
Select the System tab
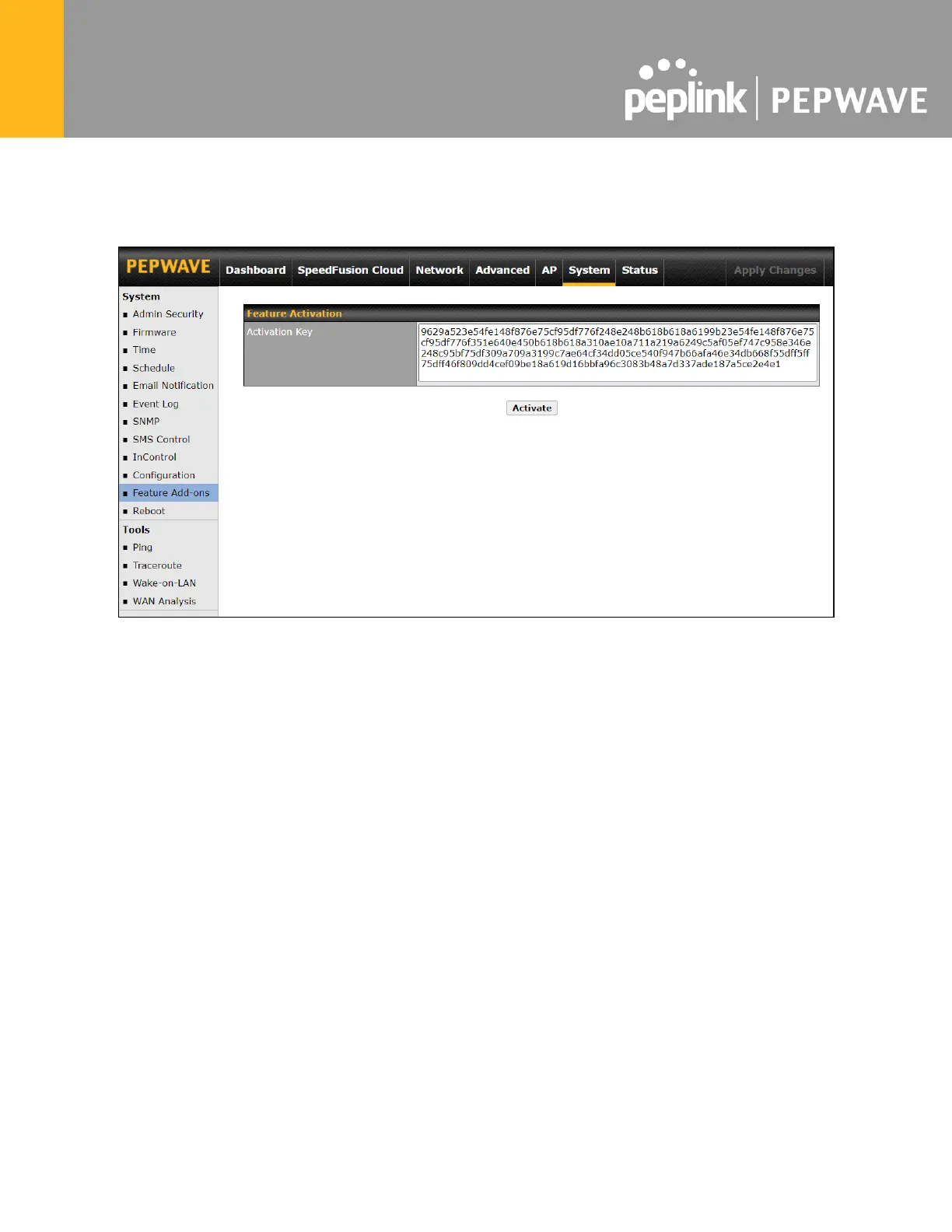pos(589,270)
